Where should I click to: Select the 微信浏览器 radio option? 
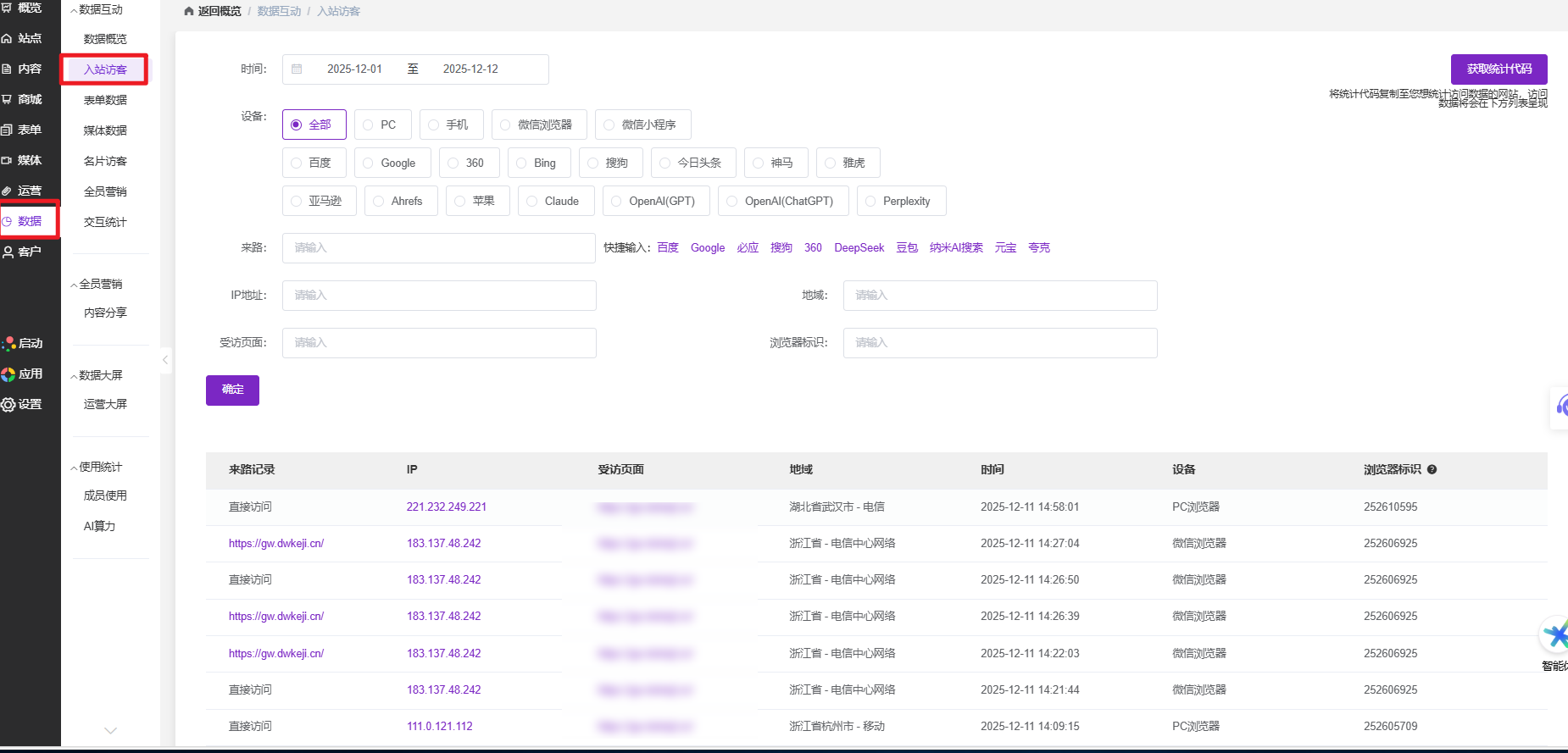[x=505, y=125]
